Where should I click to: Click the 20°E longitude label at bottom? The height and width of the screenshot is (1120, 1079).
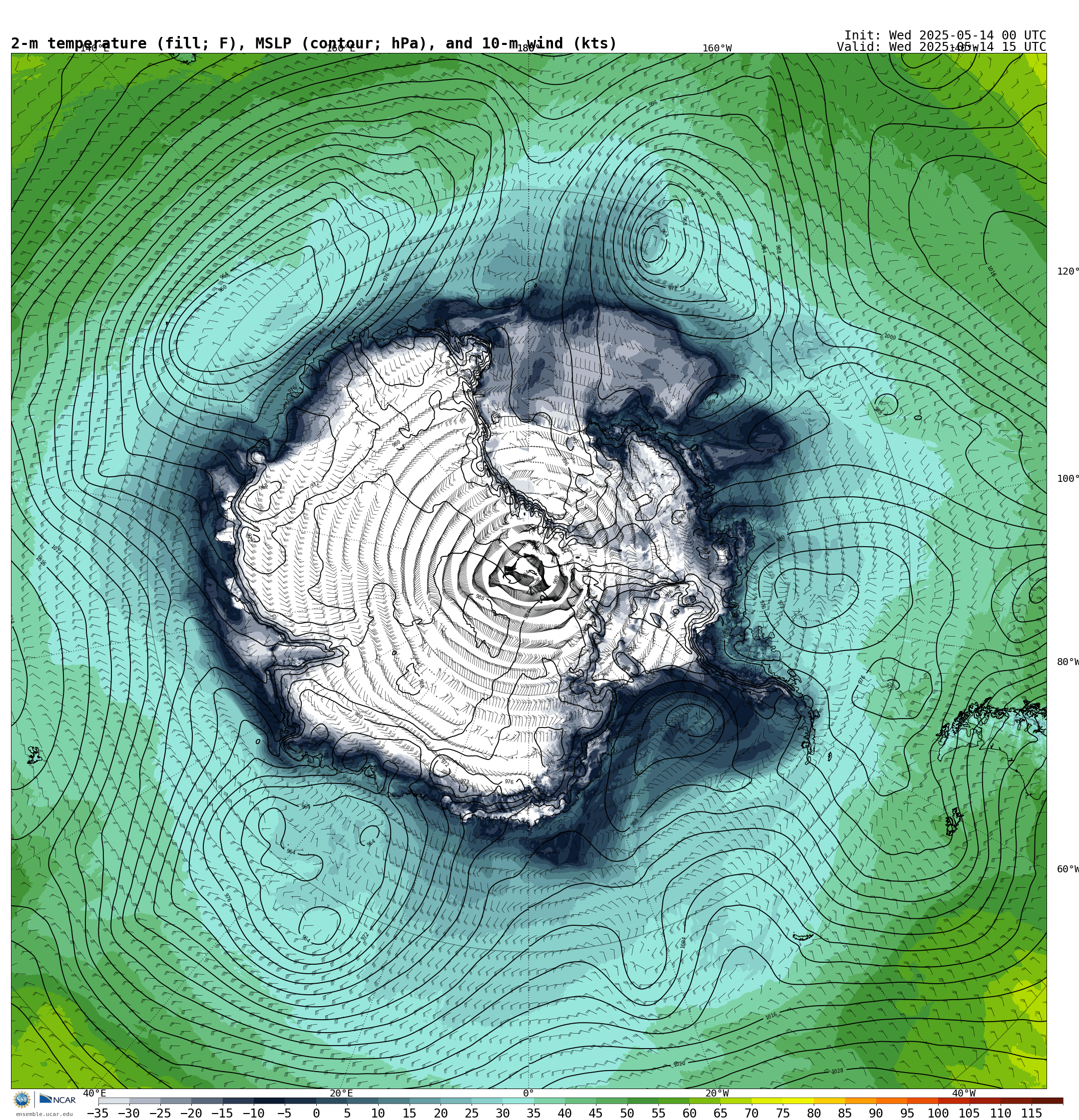(341, 1093)
